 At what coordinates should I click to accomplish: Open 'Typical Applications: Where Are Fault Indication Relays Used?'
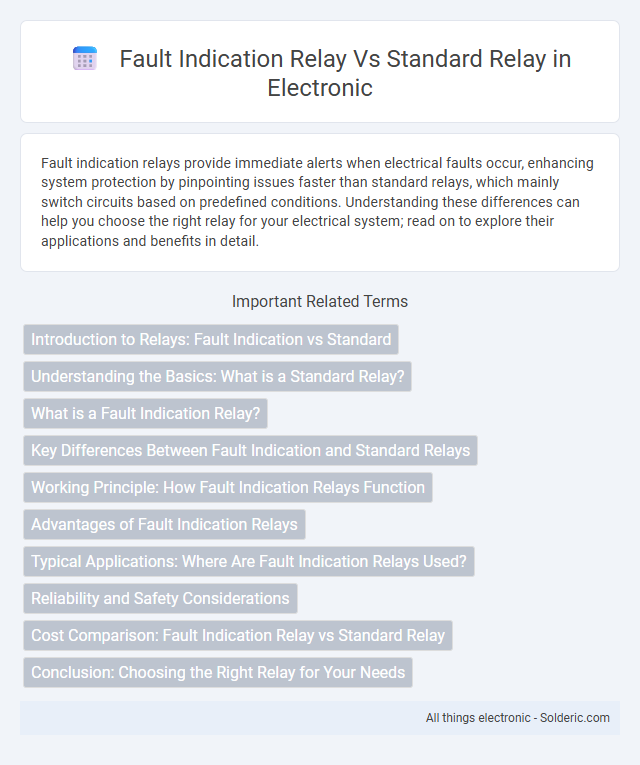click(249, 562)
